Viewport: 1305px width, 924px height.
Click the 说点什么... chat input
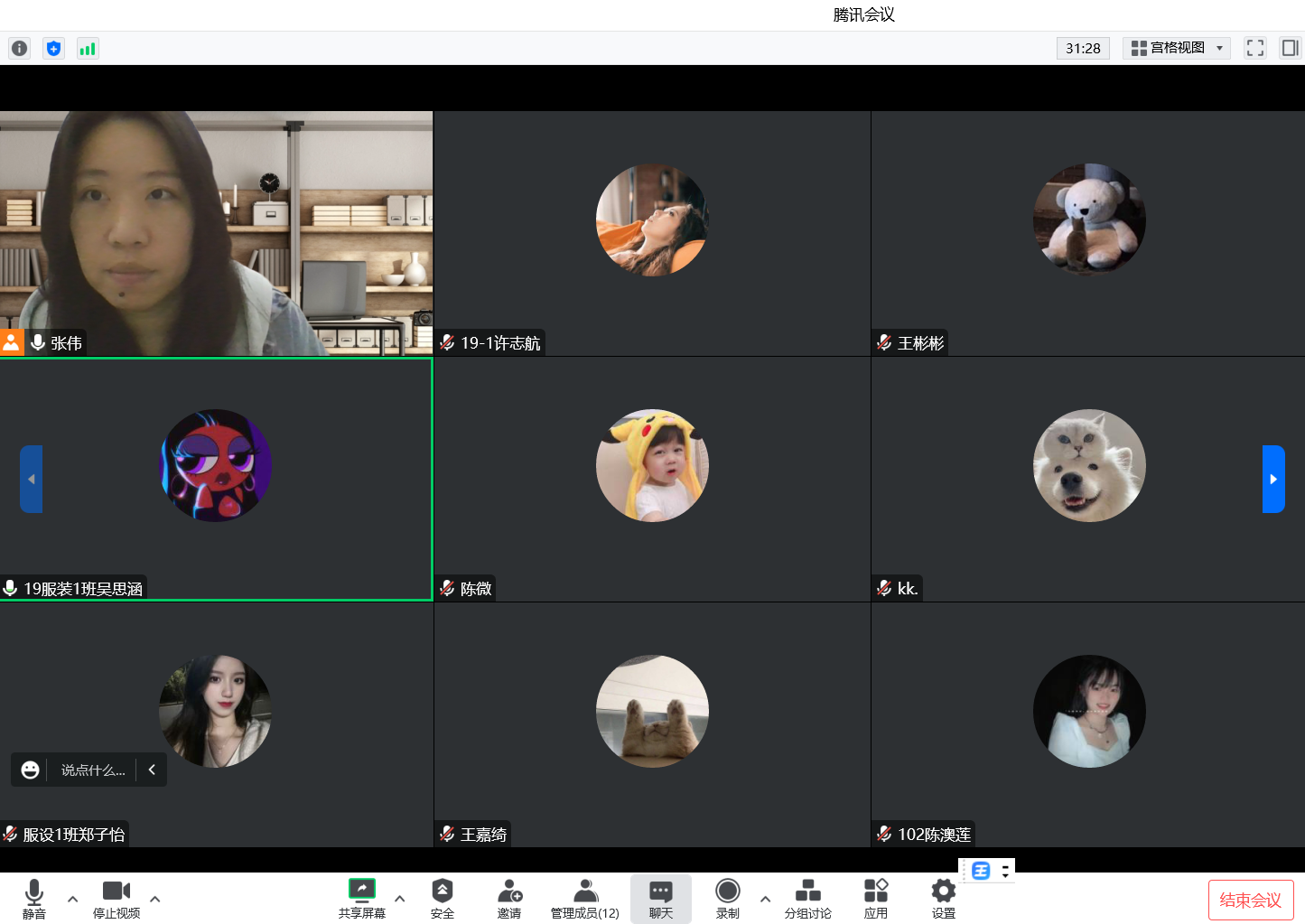[x=93, y=770]
